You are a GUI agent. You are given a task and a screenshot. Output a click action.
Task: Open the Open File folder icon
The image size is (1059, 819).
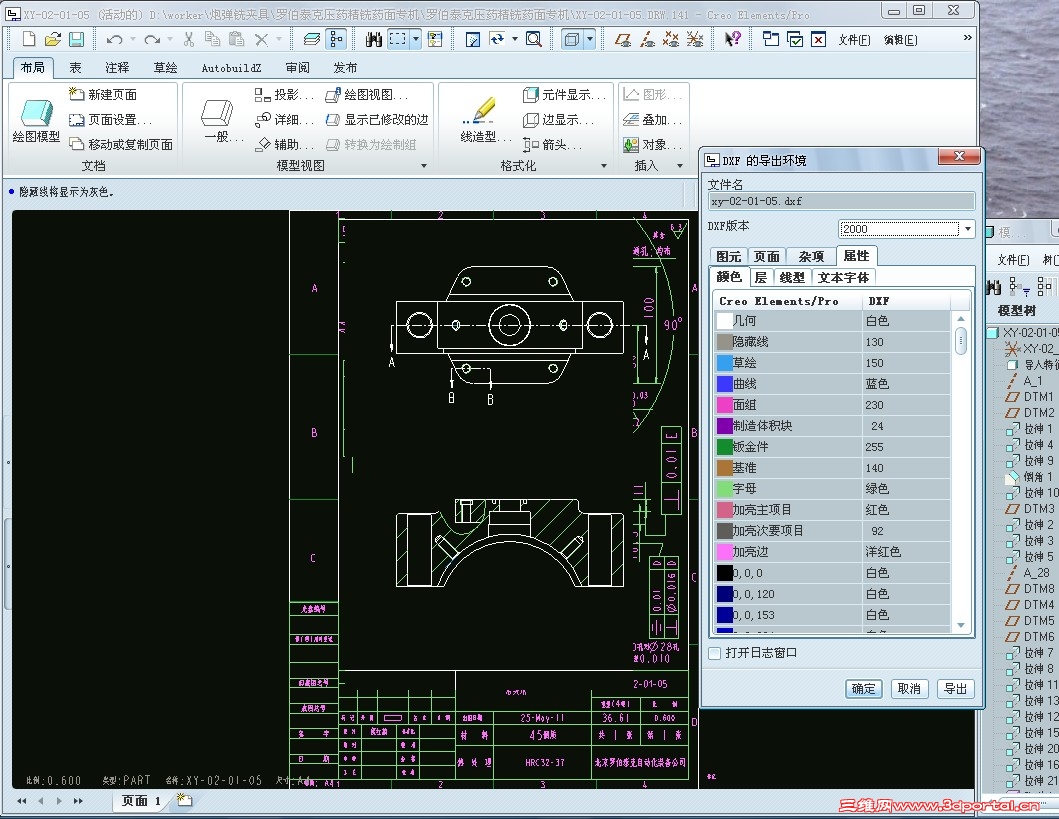pyautogui.click(x=53, y=40)
